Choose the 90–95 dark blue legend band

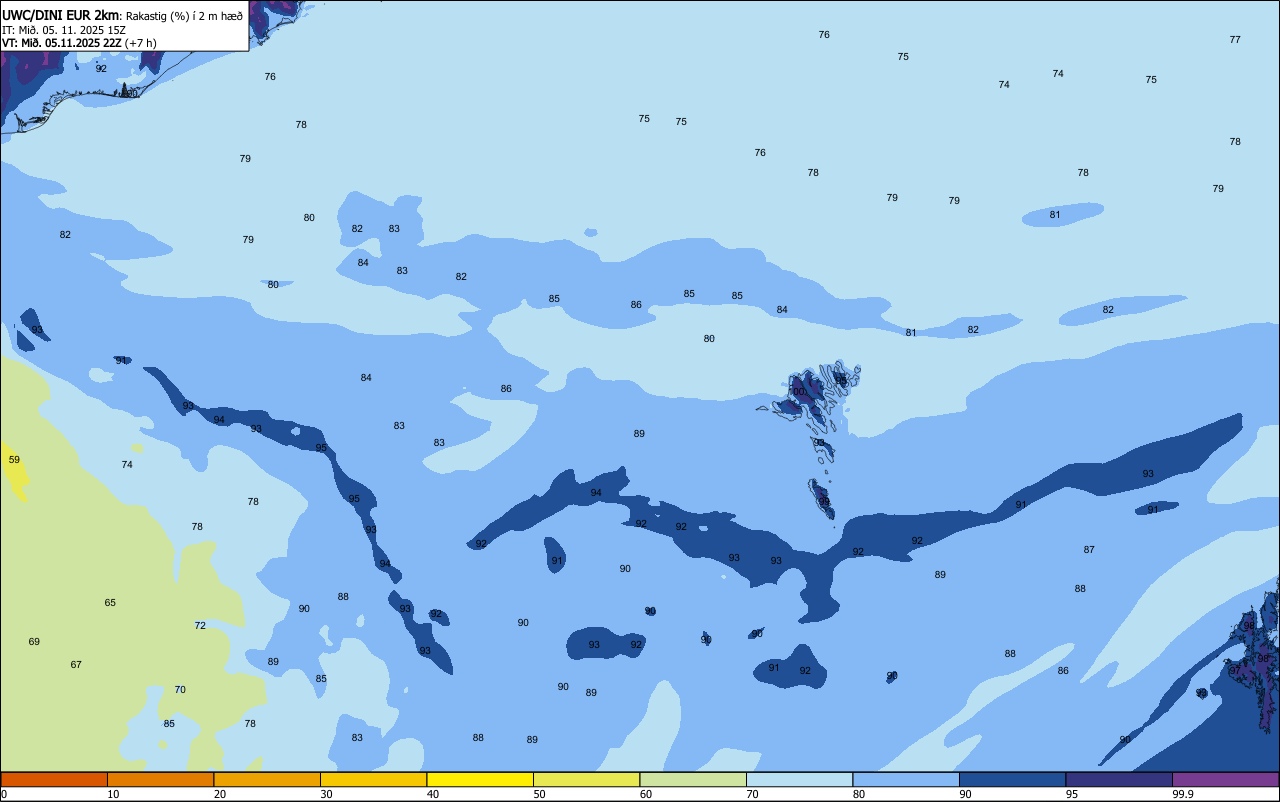click(x=1012, y=779)
